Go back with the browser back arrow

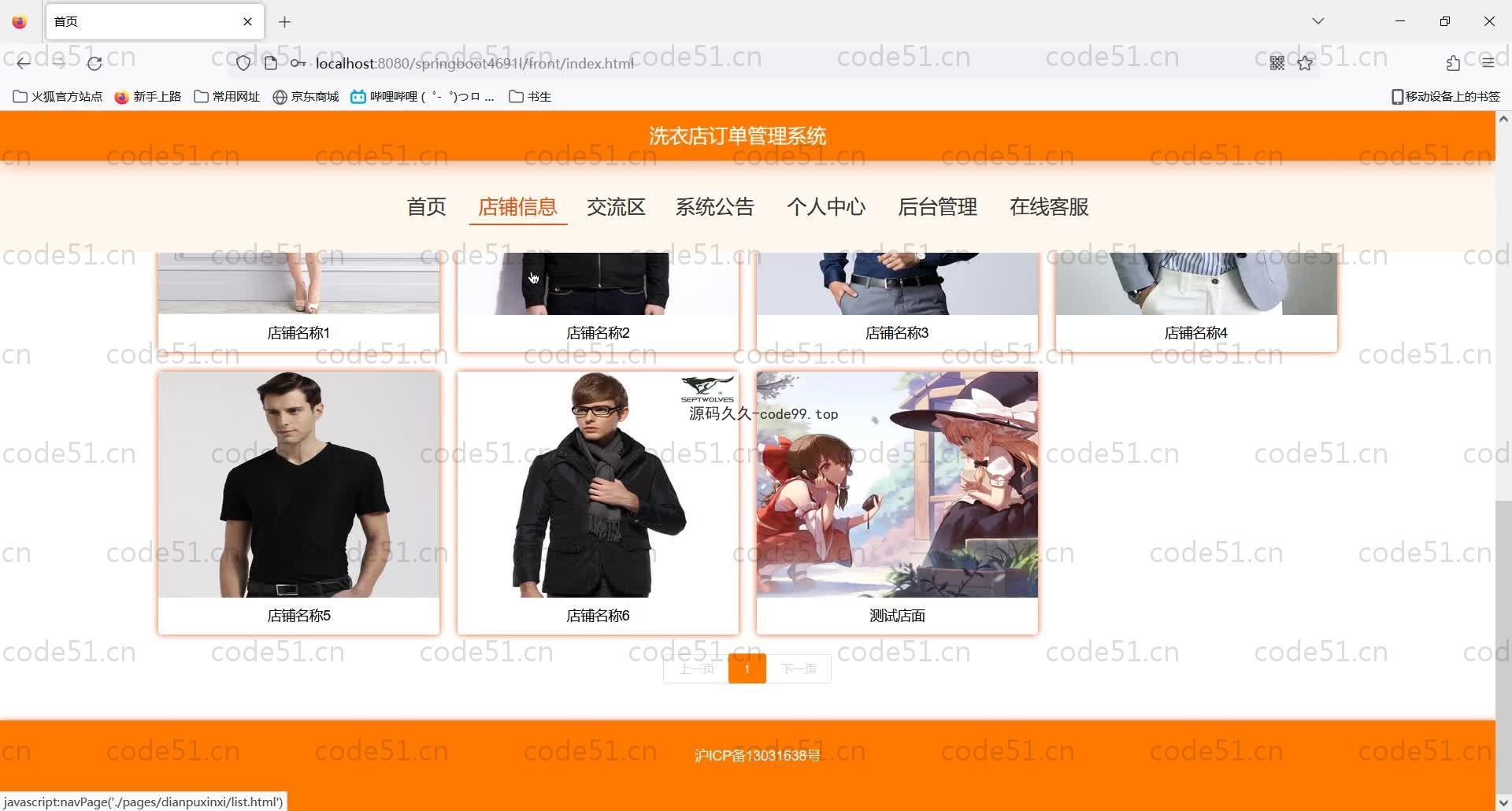[24, 63]
